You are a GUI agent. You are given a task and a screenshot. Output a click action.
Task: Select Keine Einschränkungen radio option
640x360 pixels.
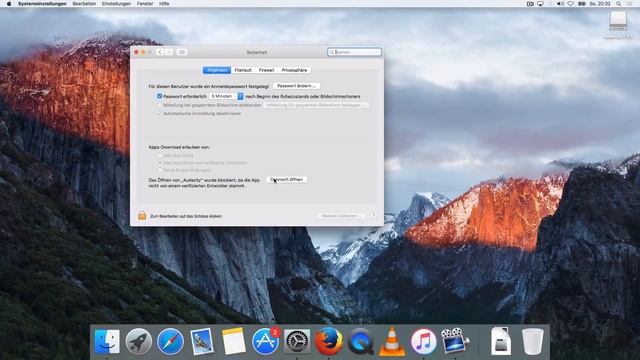160,169
